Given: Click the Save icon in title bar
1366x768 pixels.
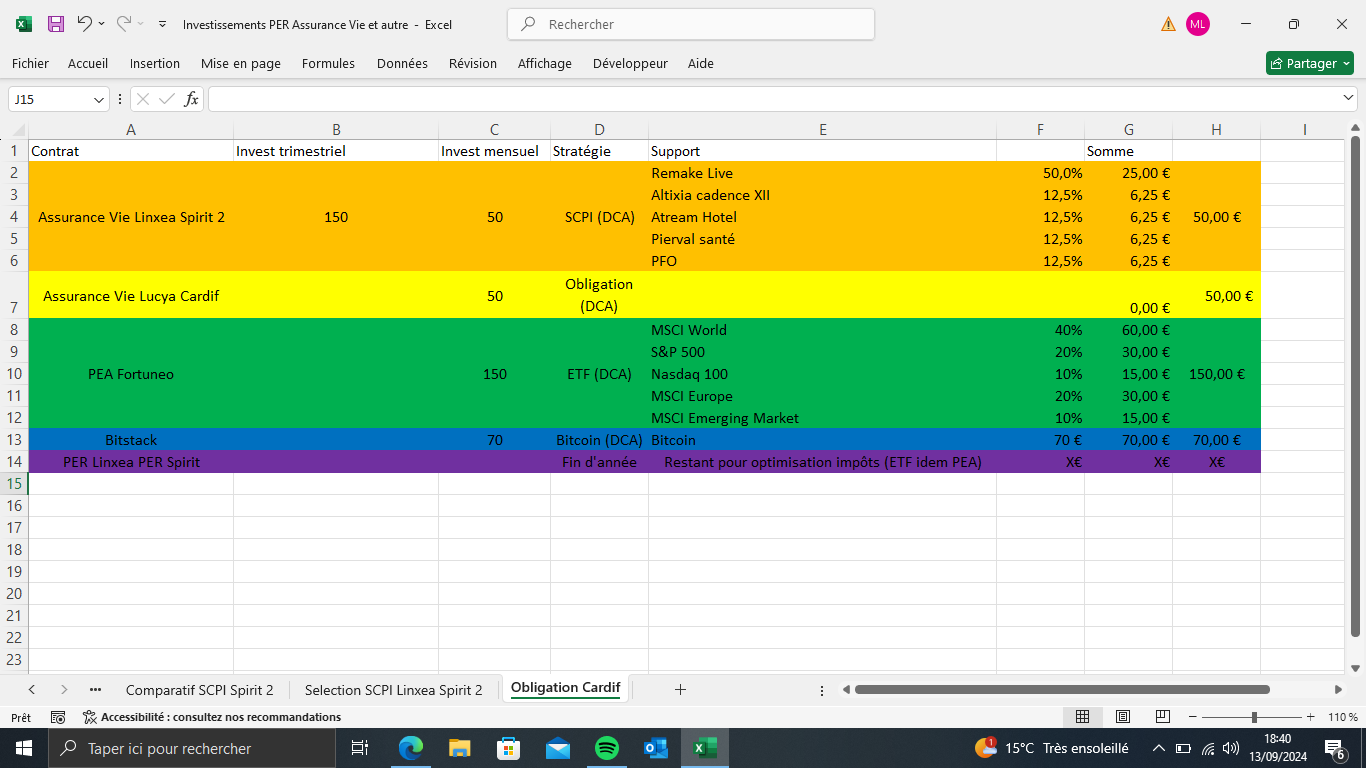Looking at the screenshot, I should pyautogui.click(x=56, y=24).
